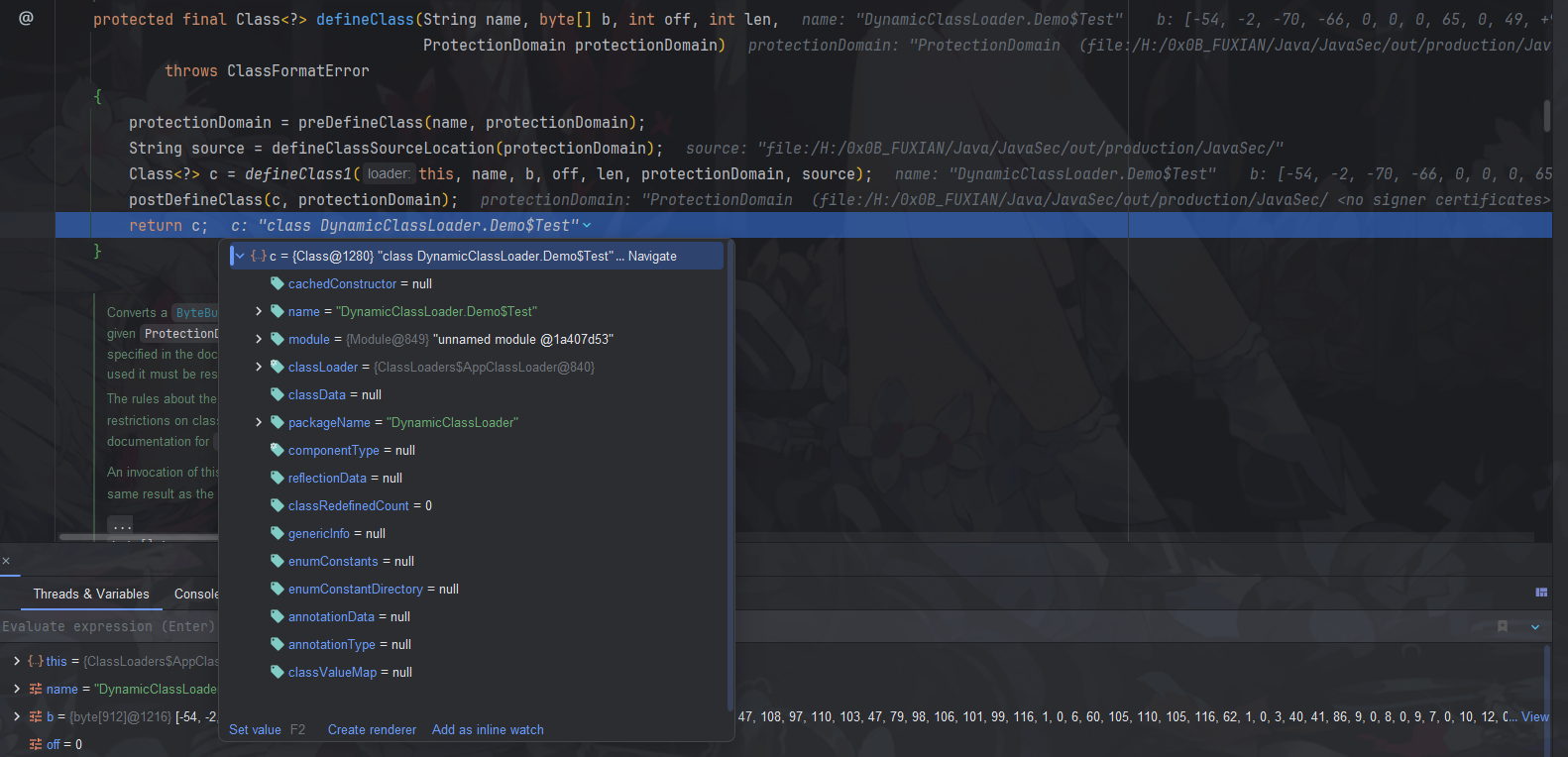Click the Navigate link in popup header
The image size is (1568, 757).
coord(652,256)
